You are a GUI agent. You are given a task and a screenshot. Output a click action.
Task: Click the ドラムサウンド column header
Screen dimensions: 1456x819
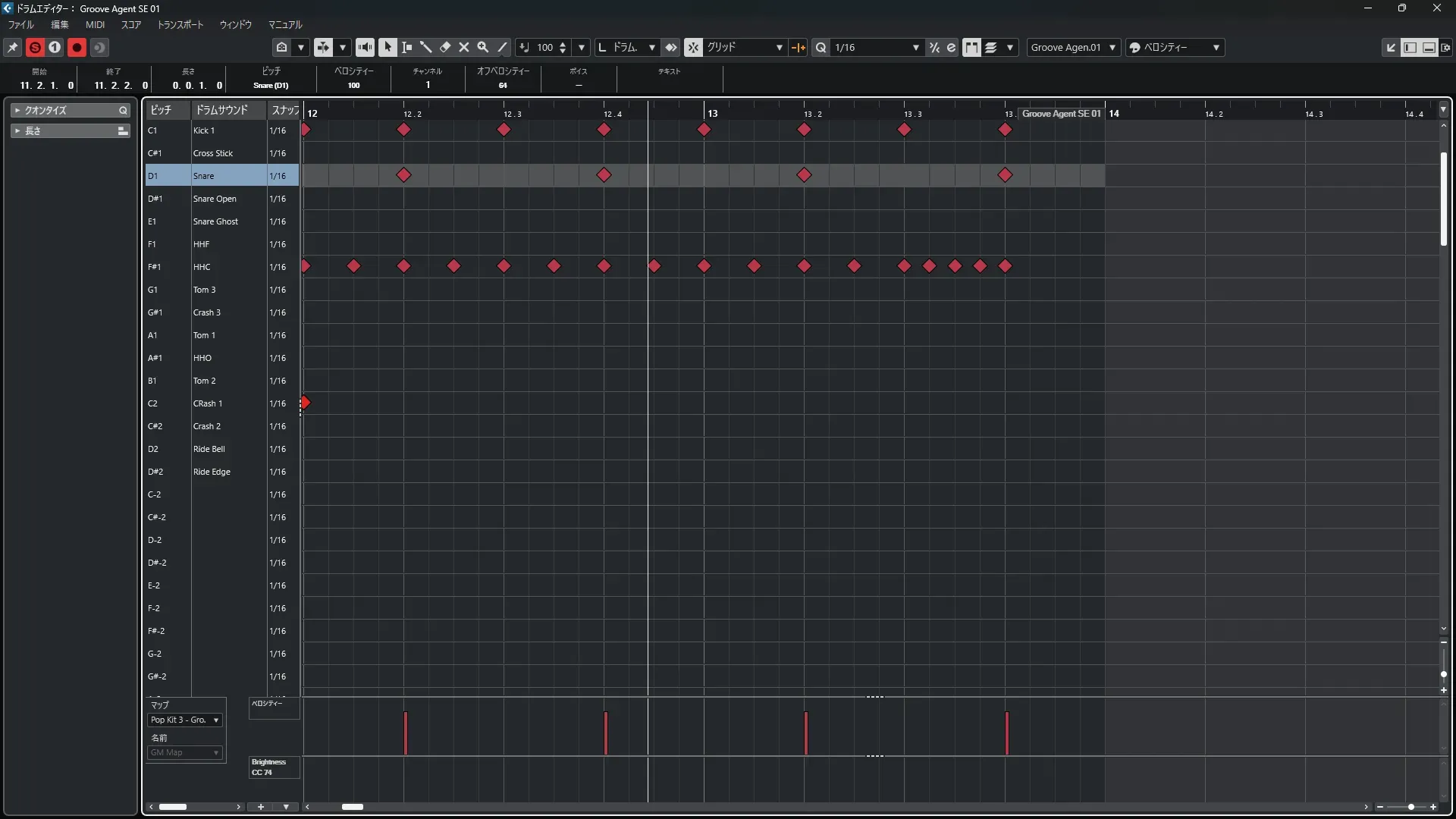[x=222, y=110]
